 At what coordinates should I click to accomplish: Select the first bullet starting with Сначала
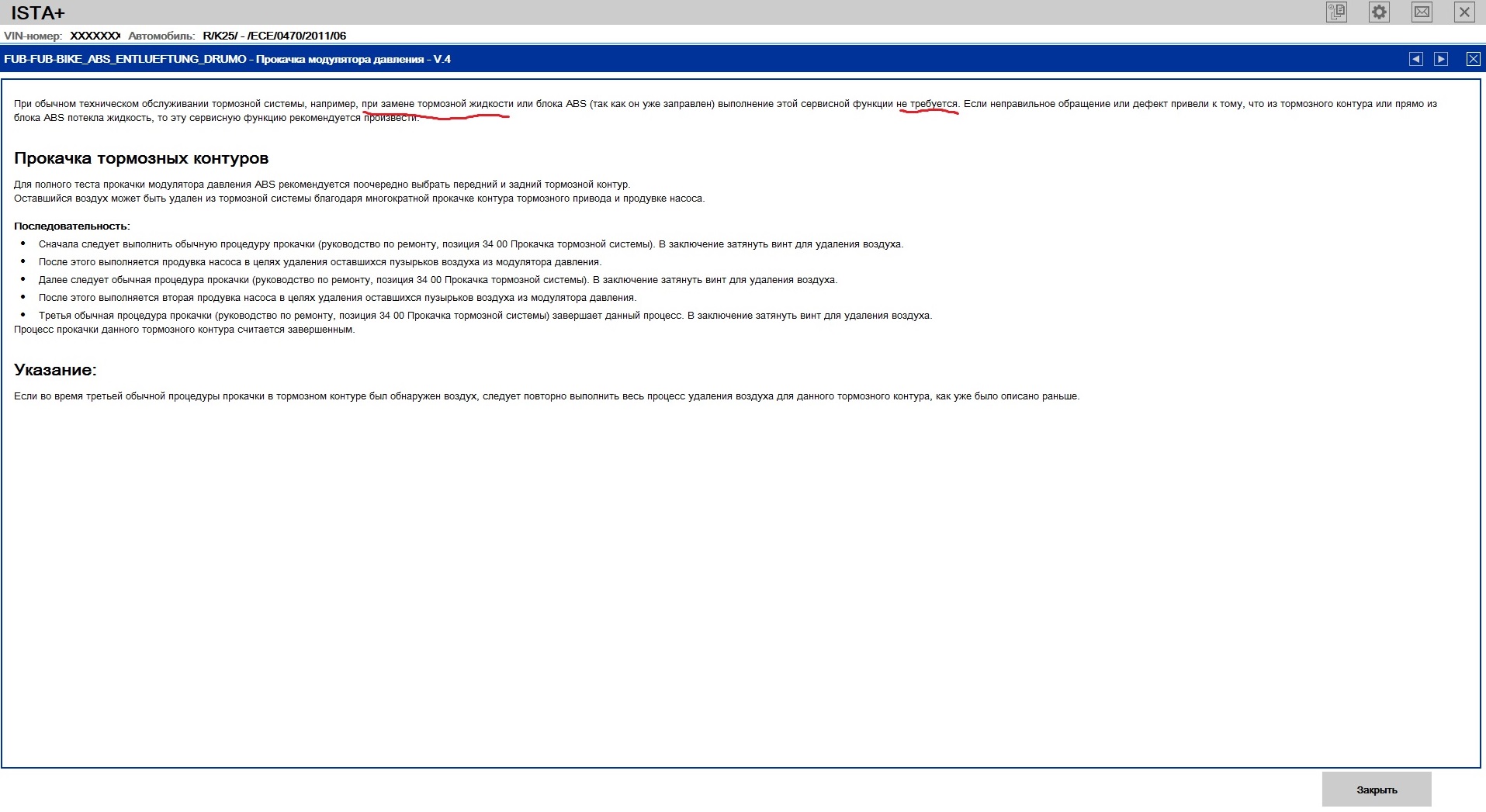pos(470,244)
